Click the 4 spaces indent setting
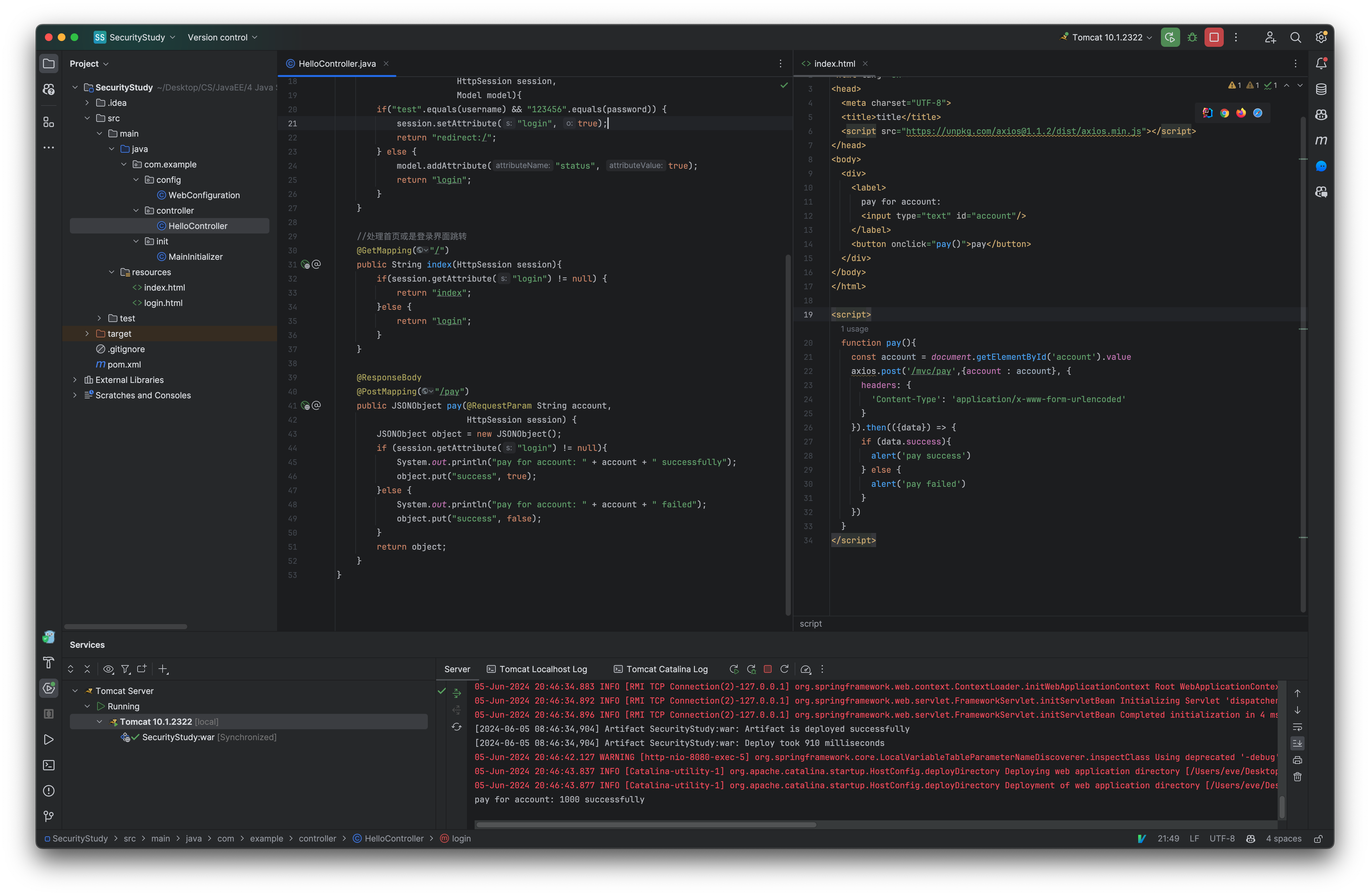 pos(1283,839)
